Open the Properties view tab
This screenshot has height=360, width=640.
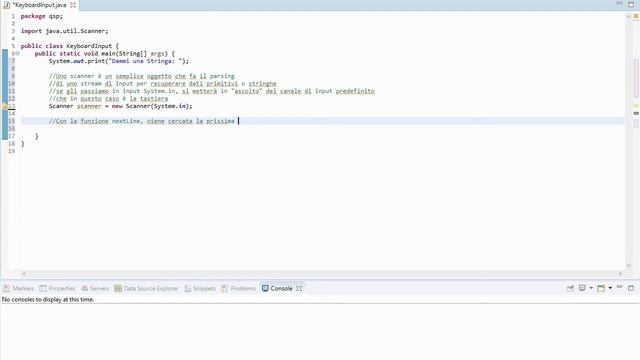point(58,289)
